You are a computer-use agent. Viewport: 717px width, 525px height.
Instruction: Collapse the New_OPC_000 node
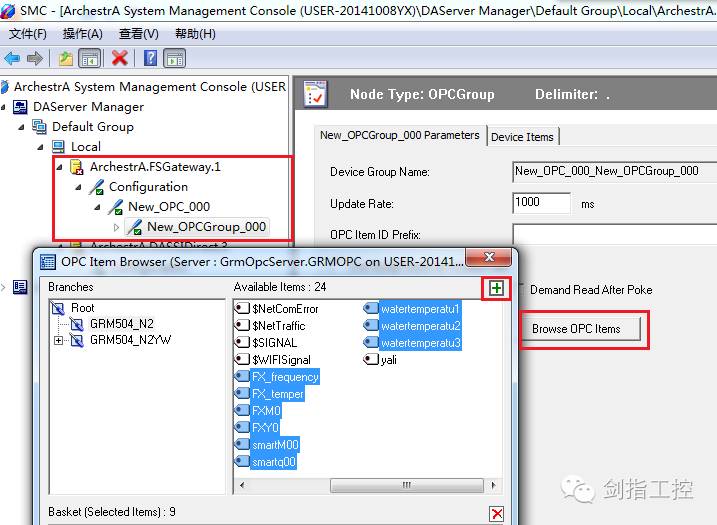tap(97, 208)
